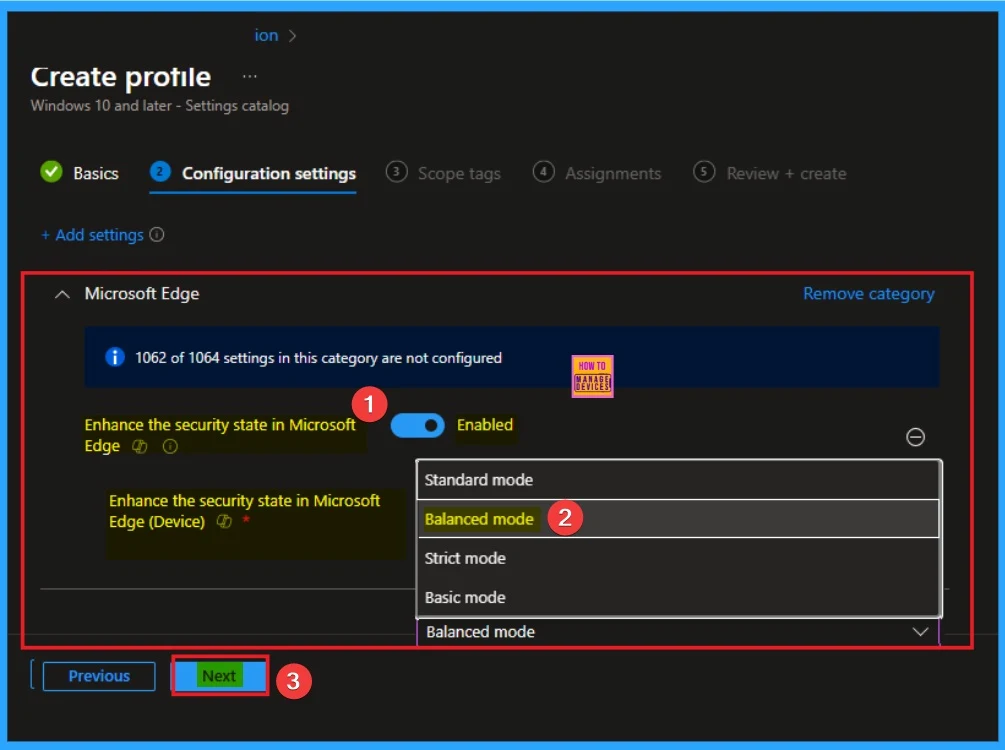Click the Copilot icon beside the Edge (Device) setting

tap(224, 521)
